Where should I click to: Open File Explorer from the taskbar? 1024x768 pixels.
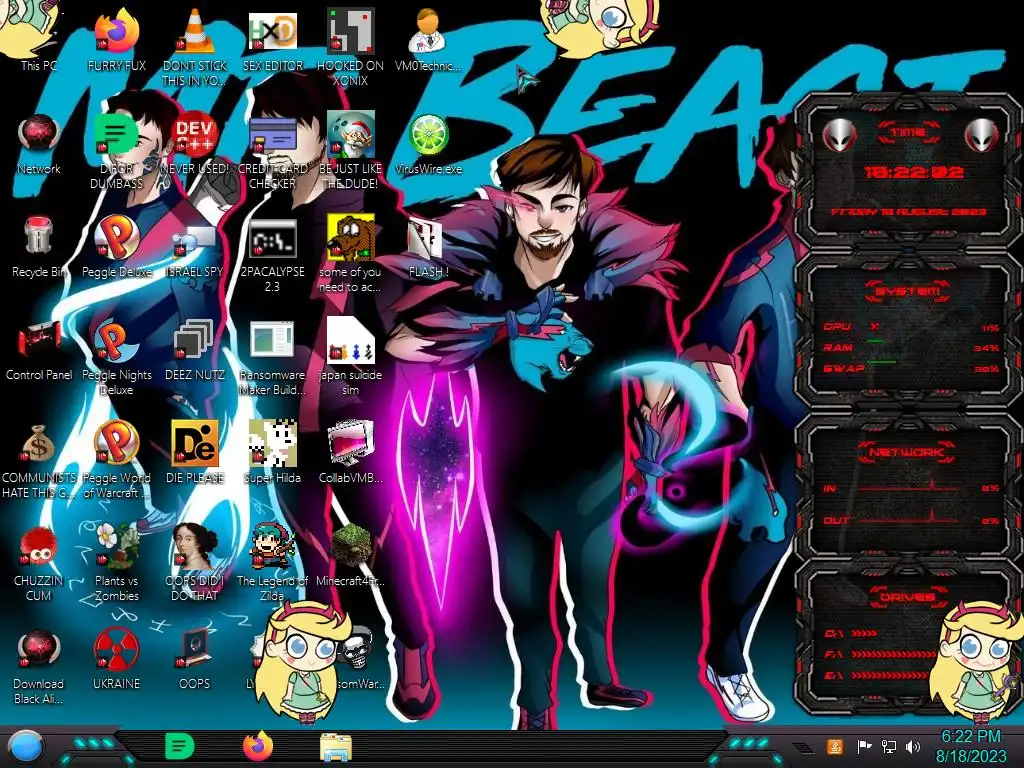[336, 748]
